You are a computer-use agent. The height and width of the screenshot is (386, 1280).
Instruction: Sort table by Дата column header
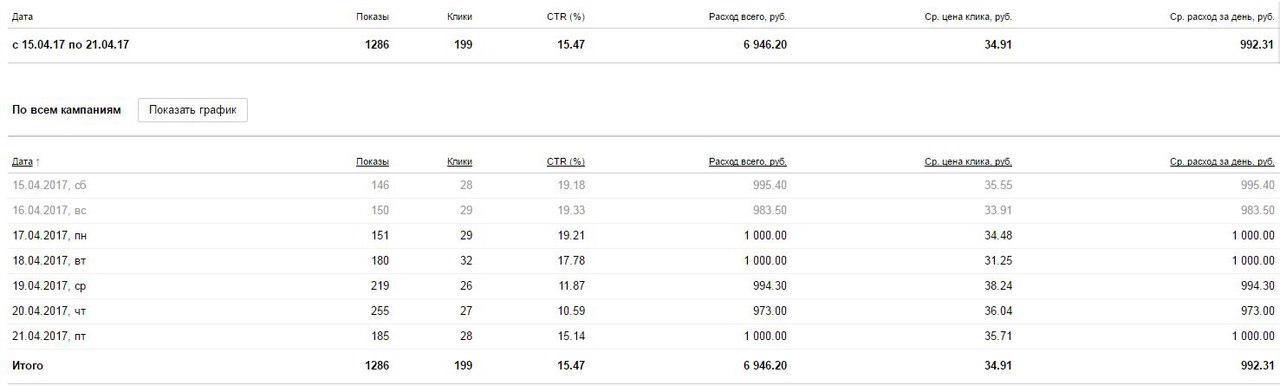tap(22, 161)
